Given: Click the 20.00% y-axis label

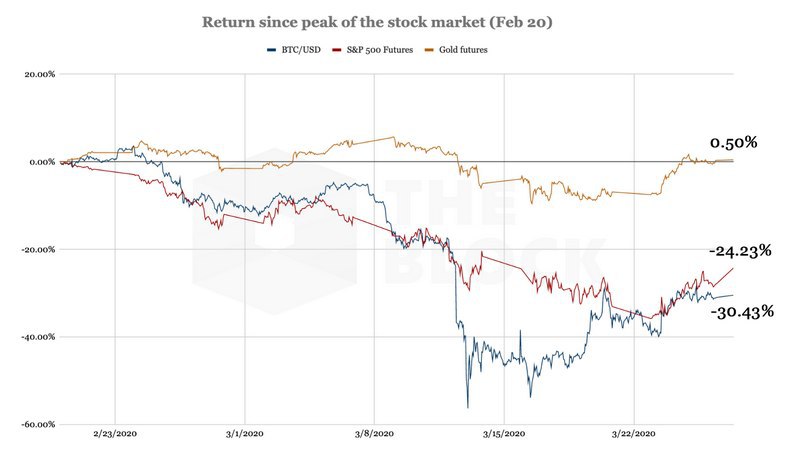Looking at the screenshot, I should (40, 74).
